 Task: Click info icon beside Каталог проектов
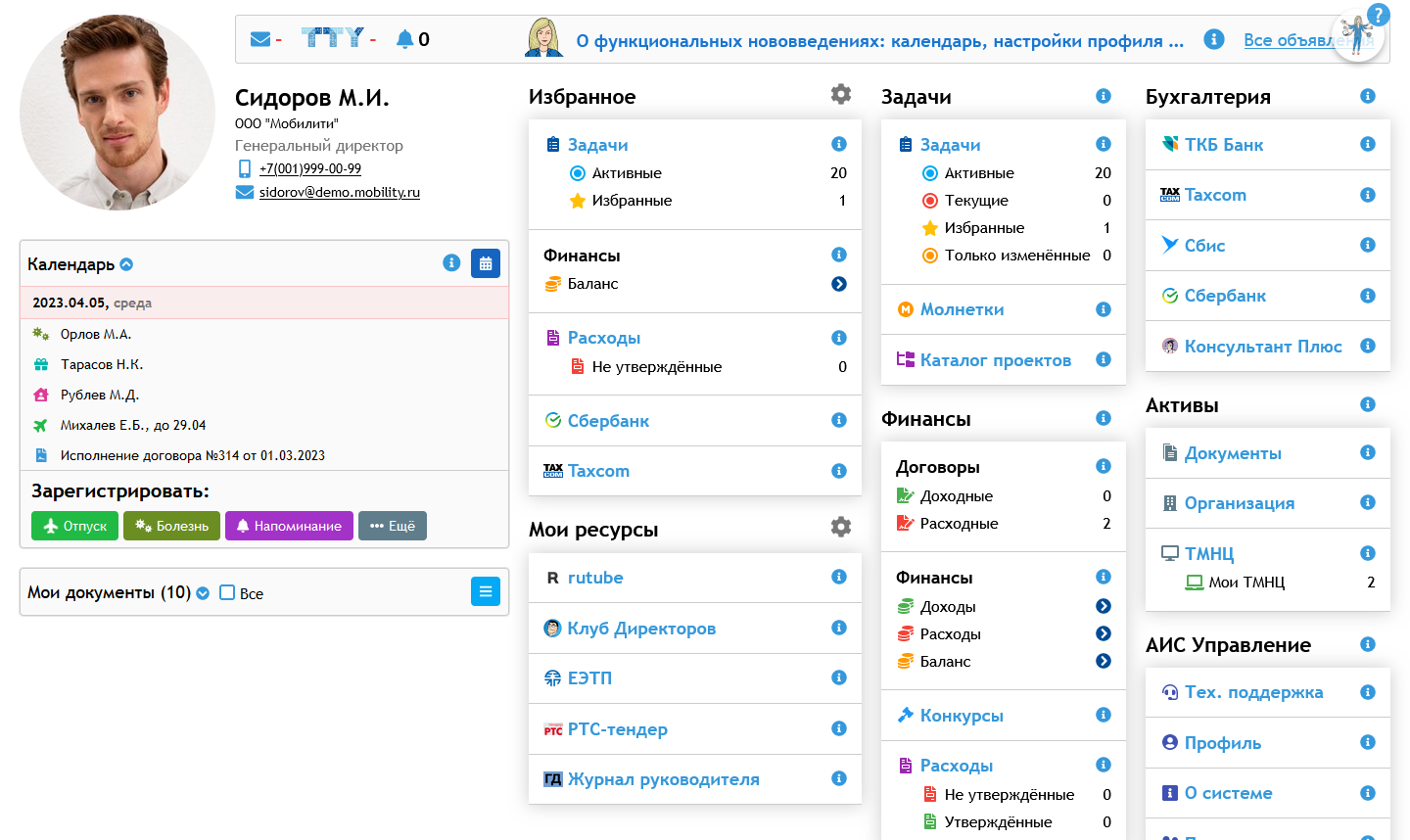click(x=1104, y=359)
